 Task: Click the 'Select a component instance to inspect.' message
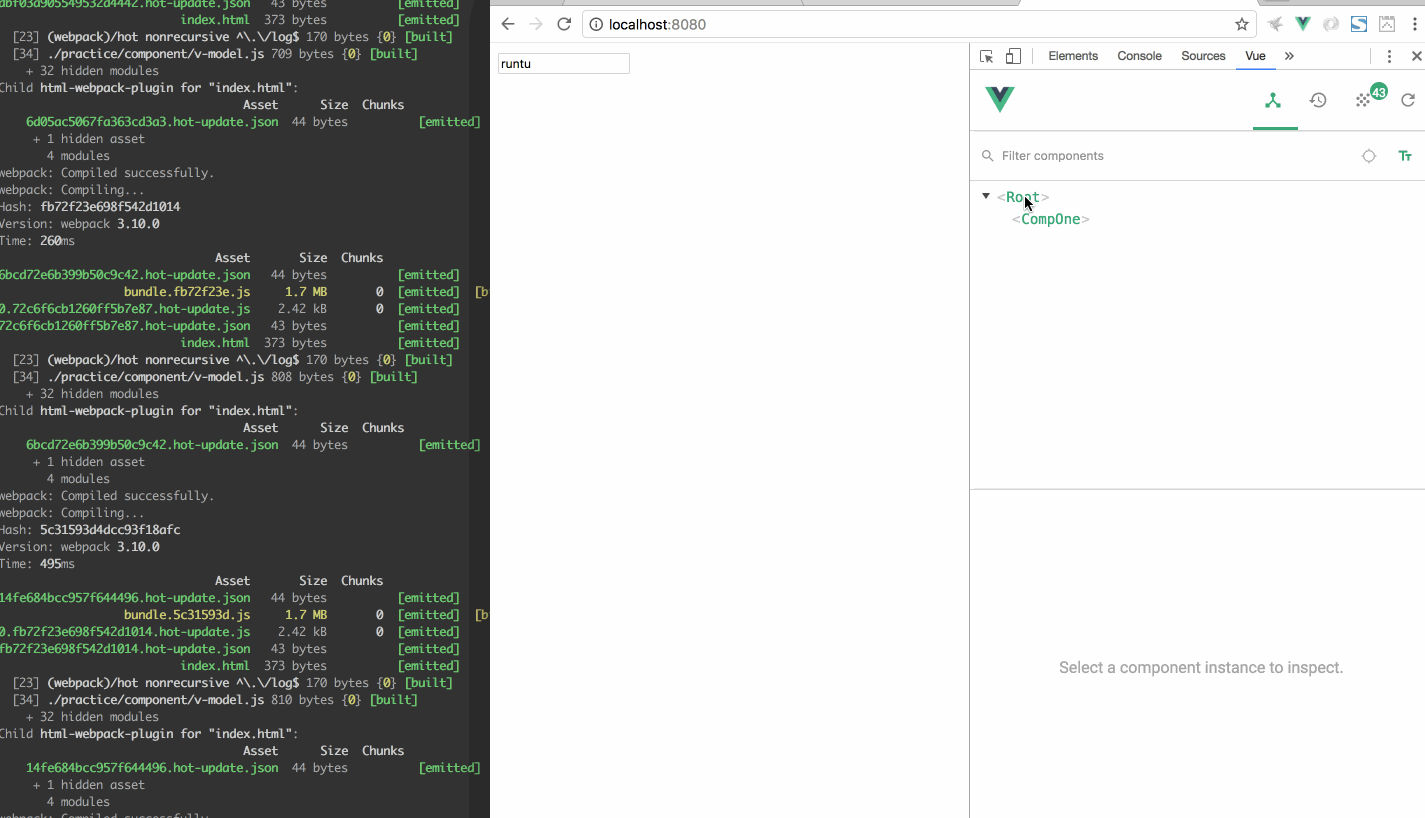[x=1201, y=667]
